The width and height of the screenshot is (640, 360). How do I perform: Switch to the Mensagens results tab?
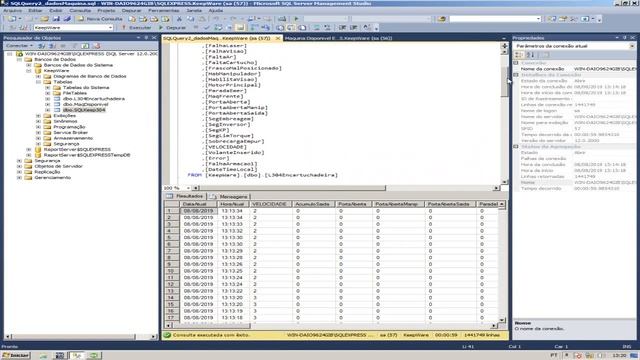tap(229, 196)
